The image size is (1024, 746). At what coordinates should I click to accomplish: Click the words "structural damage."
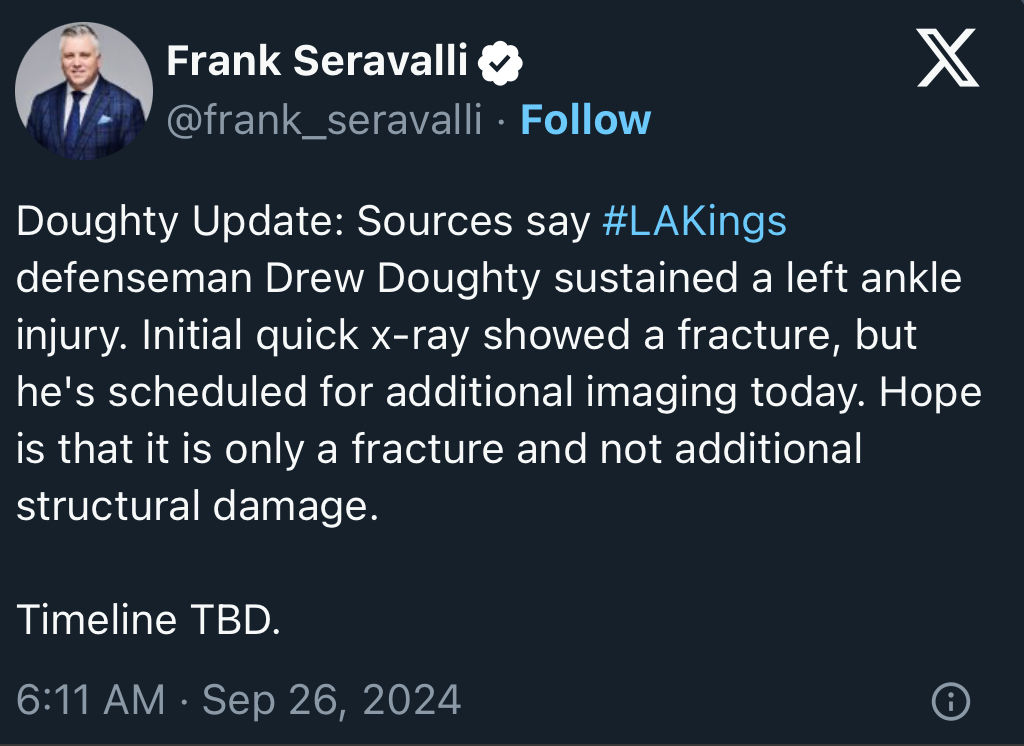197,506
